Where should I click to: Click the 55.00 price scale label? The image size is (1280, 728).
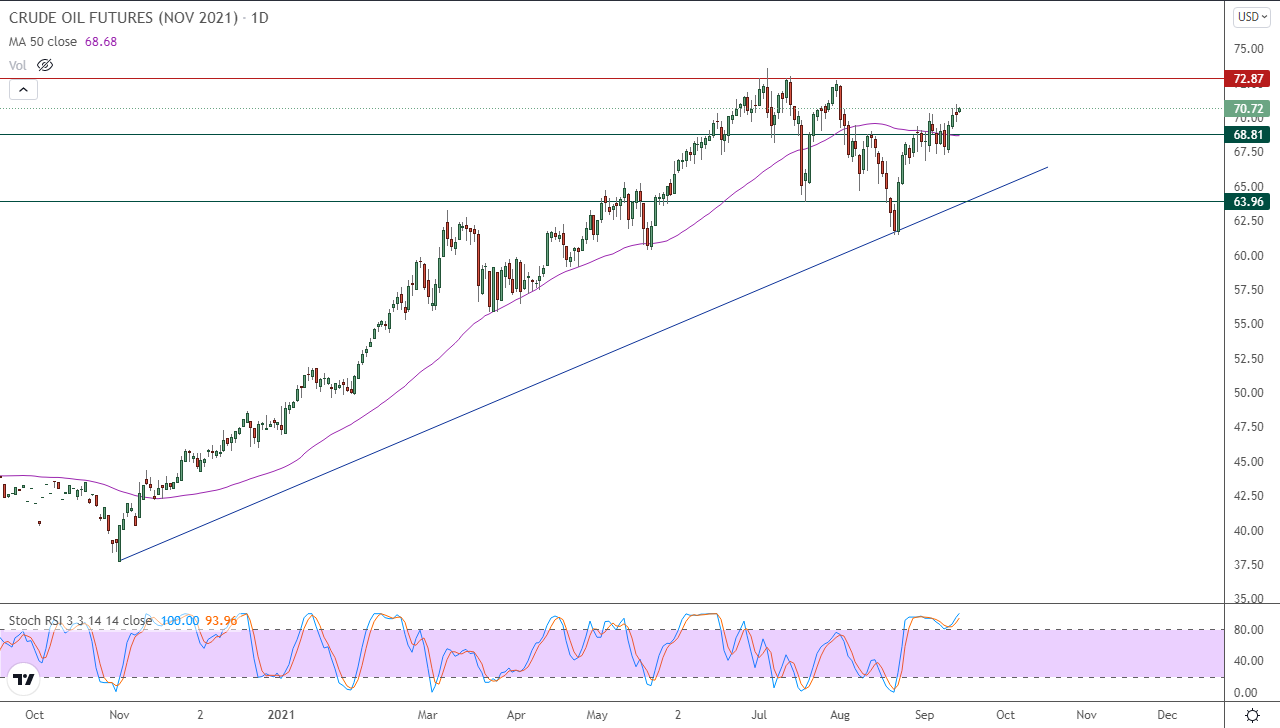tap(1248, 324)
